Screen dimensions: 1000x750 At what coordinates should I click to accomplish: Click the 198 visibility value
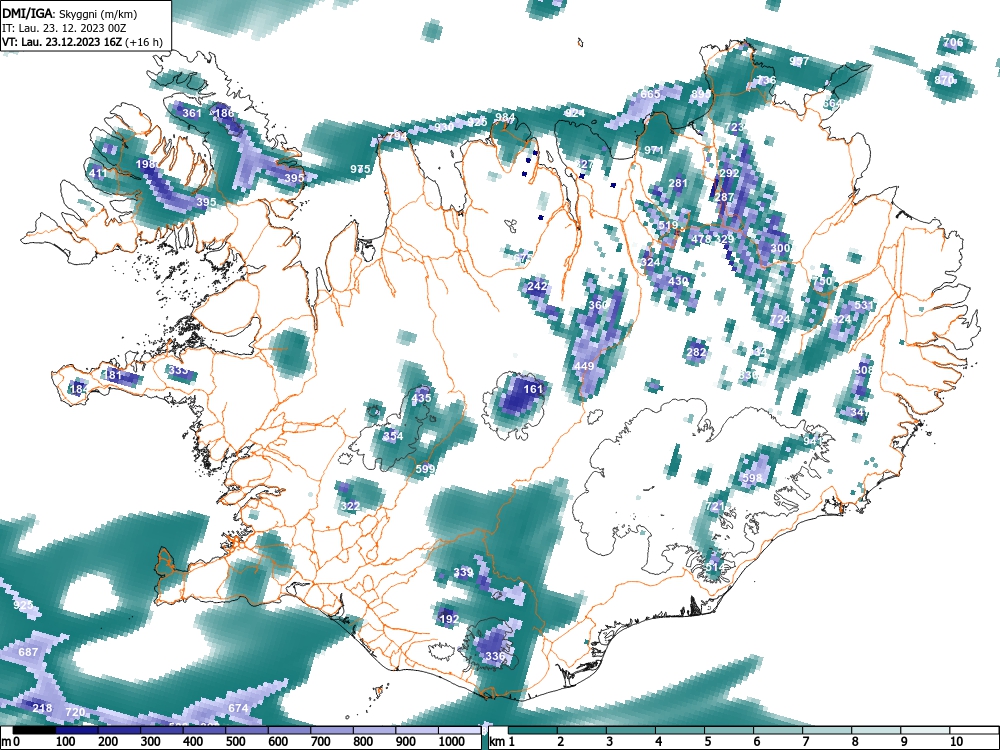146,165
